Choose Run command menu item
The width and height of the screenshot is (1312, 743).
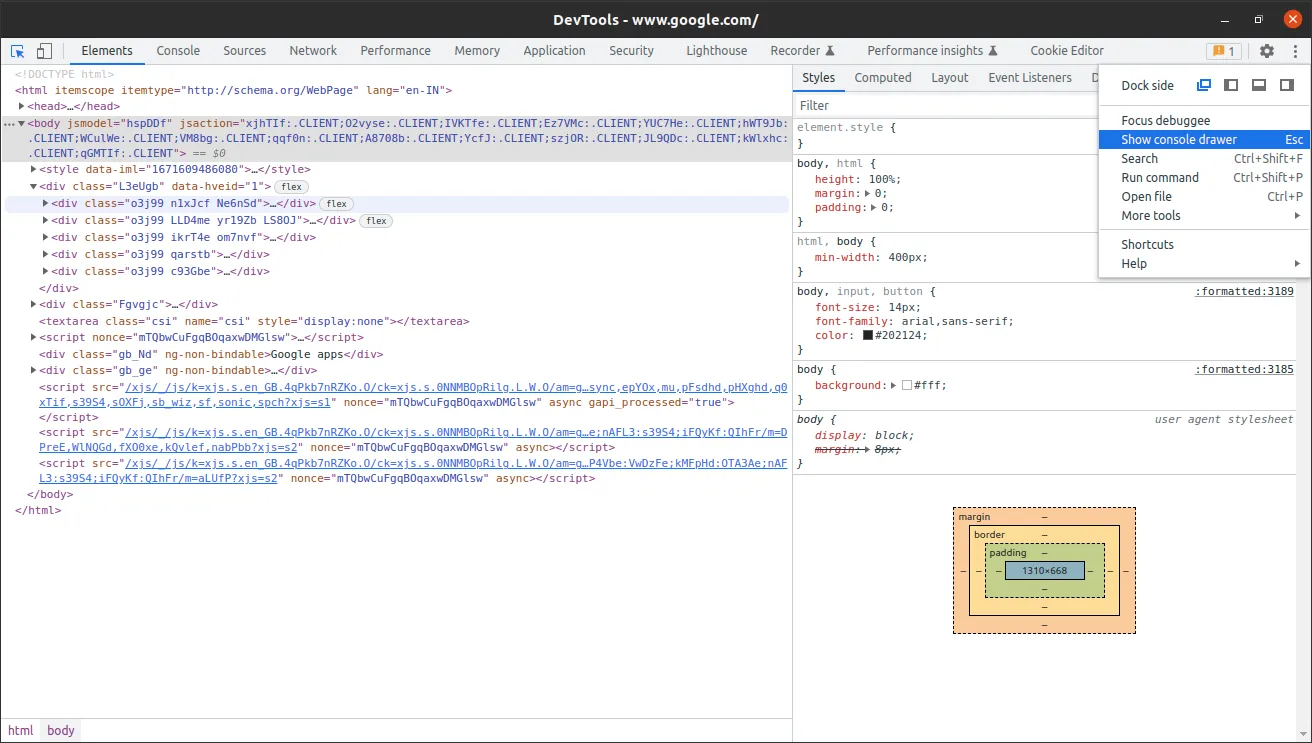1204,178
